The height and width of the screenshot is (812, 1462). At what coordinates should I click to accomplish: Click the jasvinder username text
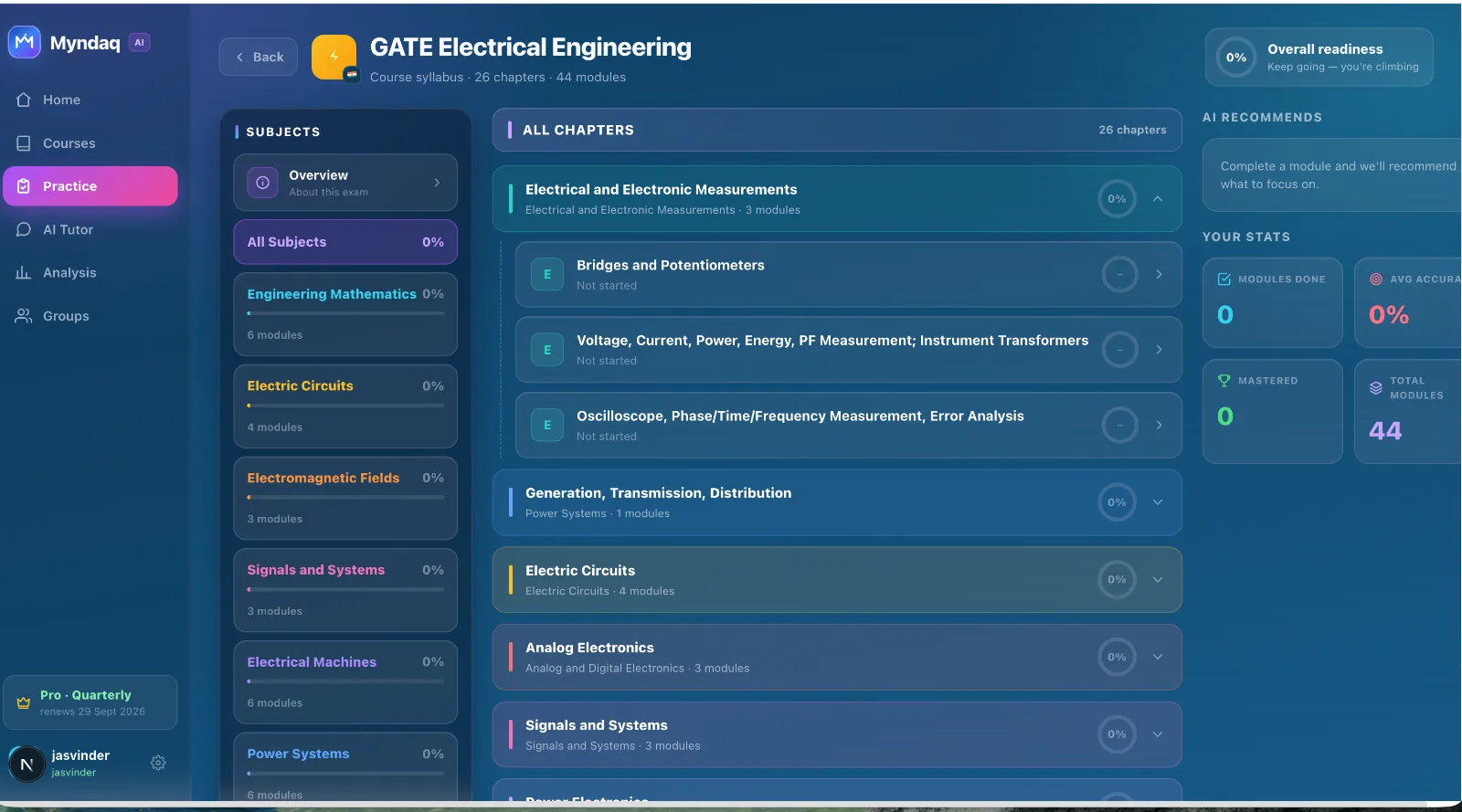[80, 755]
